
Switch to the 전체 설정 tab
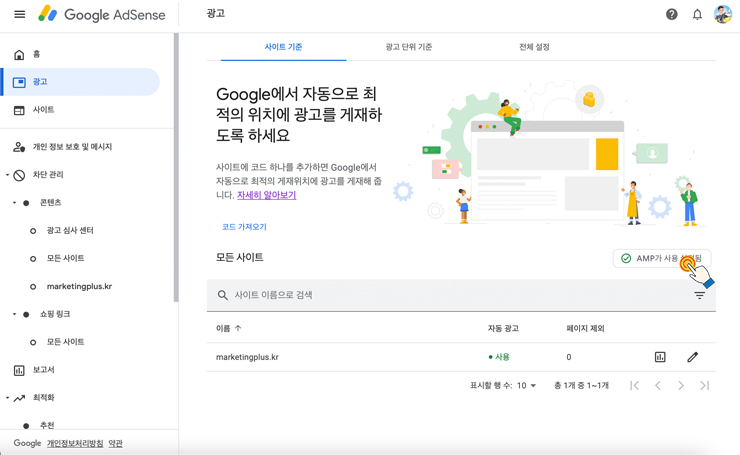(x=534, y=47)
